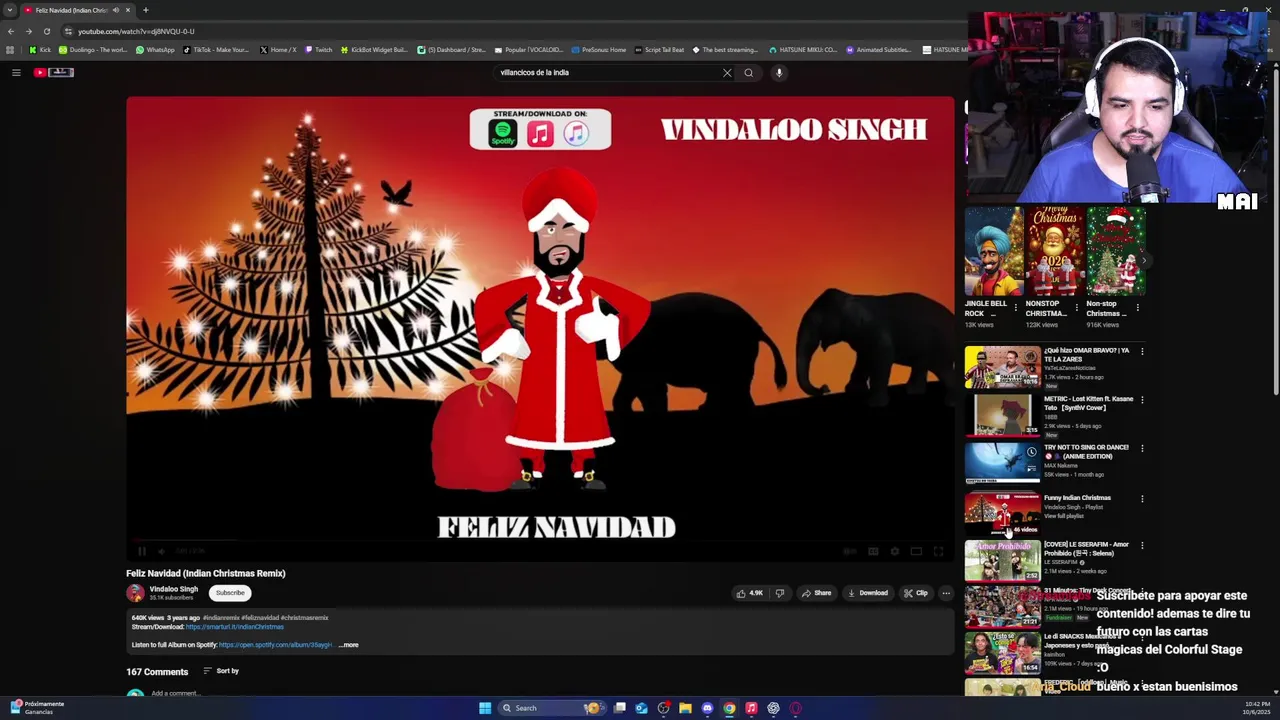This screenshot has height=720, width=1280.
Task: Open the Spotify icon on the video banner
Action: 503,133
